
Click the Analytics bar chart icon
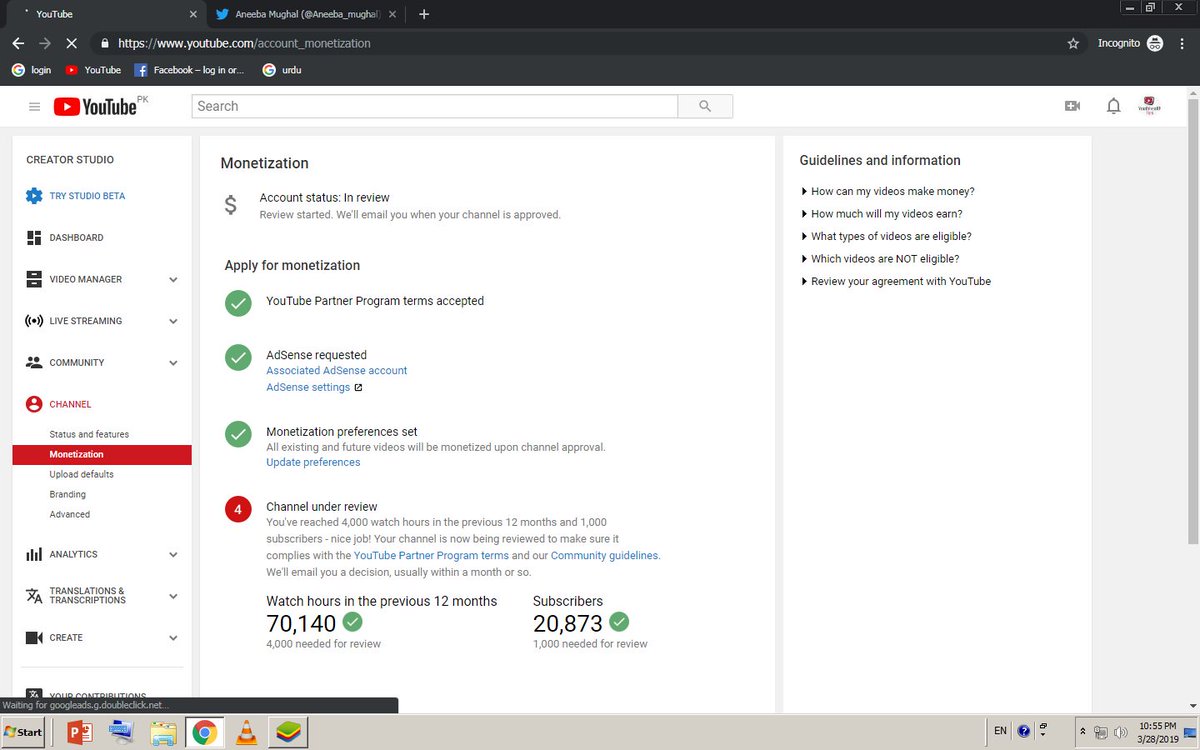pyautogui.click(x=34, y=554)
